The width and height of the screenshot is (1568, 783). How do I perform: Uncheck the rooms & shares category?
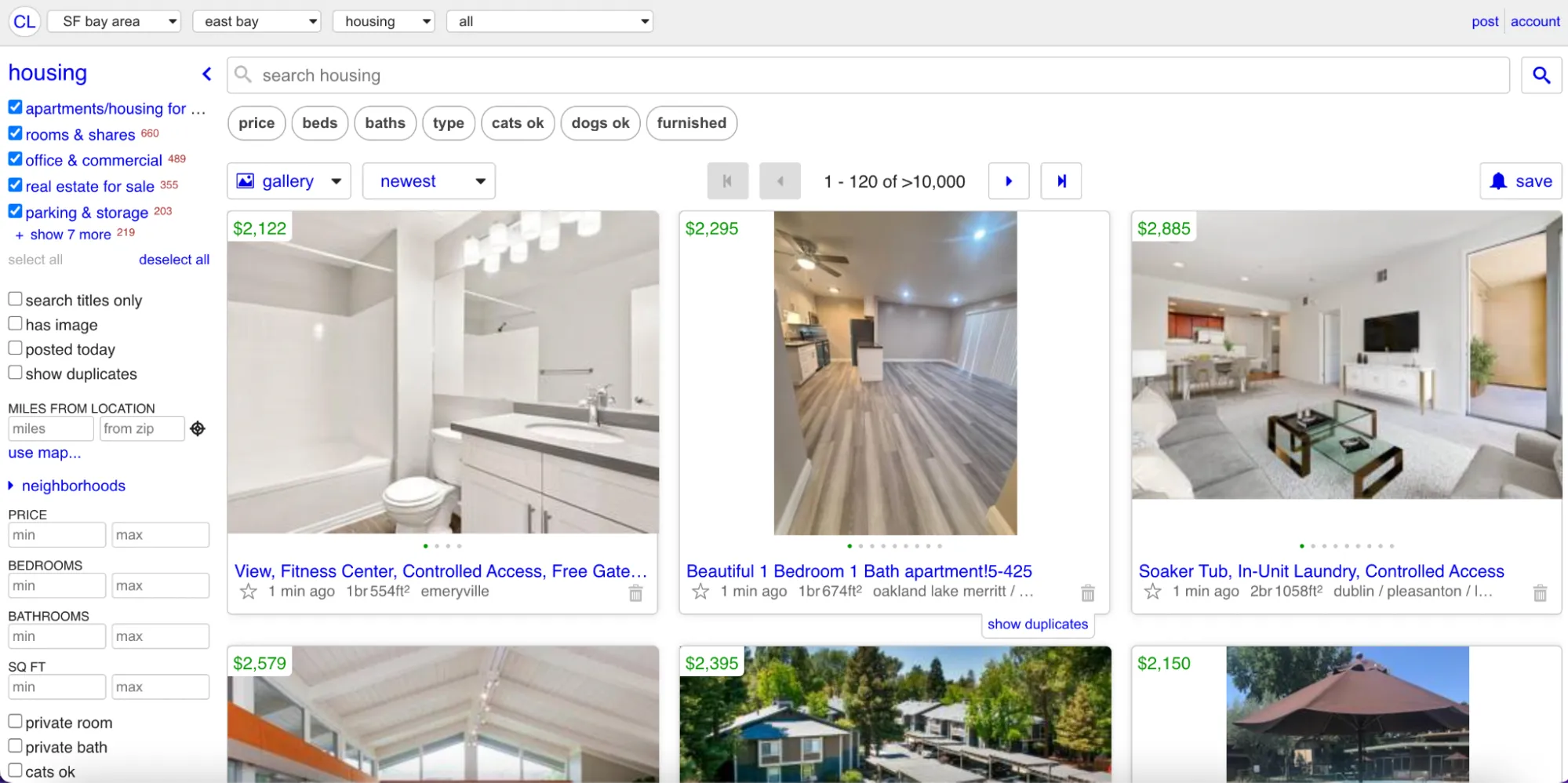[x=15, y=133]
